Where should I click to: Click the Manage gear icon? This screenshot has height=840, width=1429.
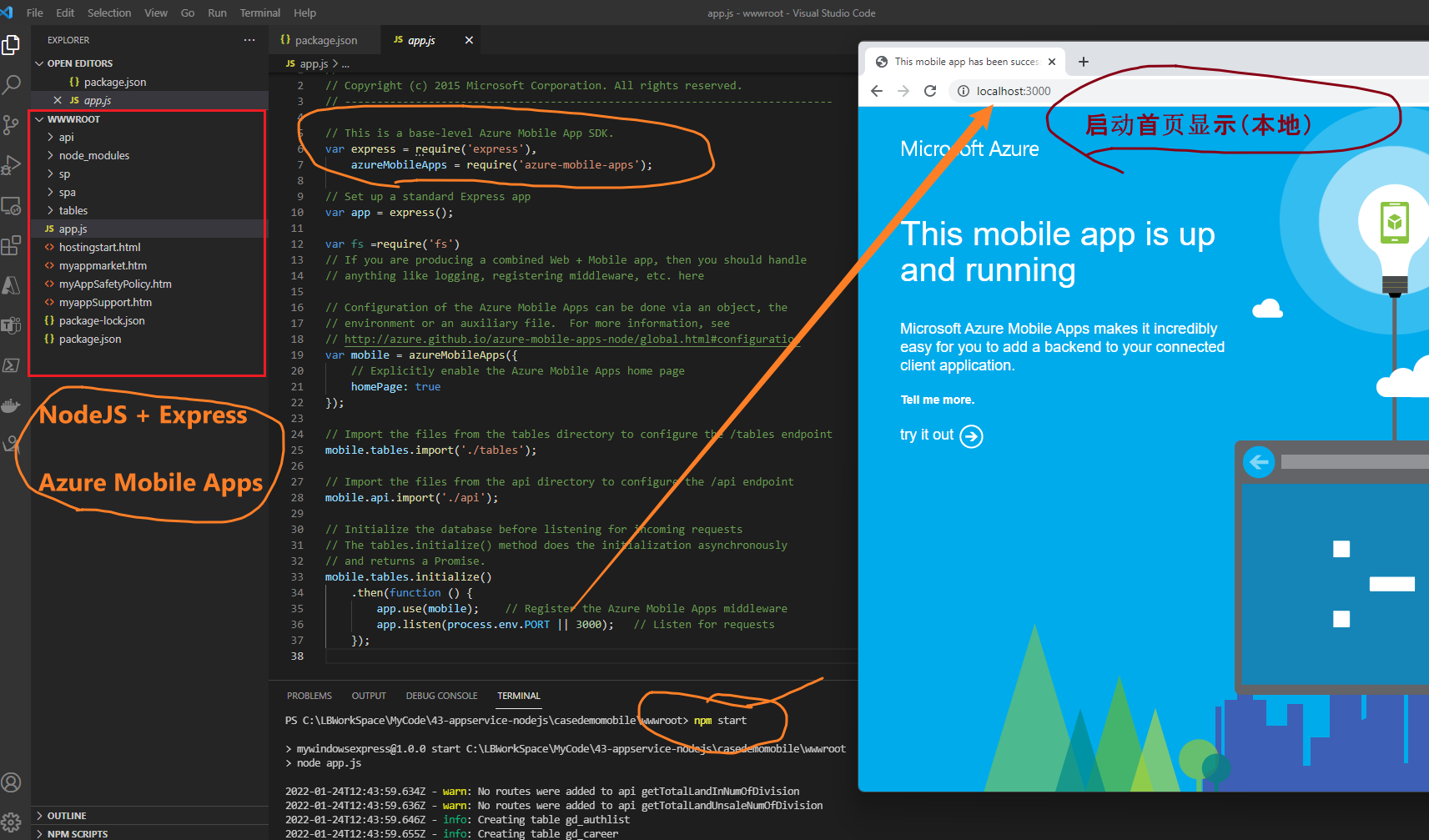point(12,822)
